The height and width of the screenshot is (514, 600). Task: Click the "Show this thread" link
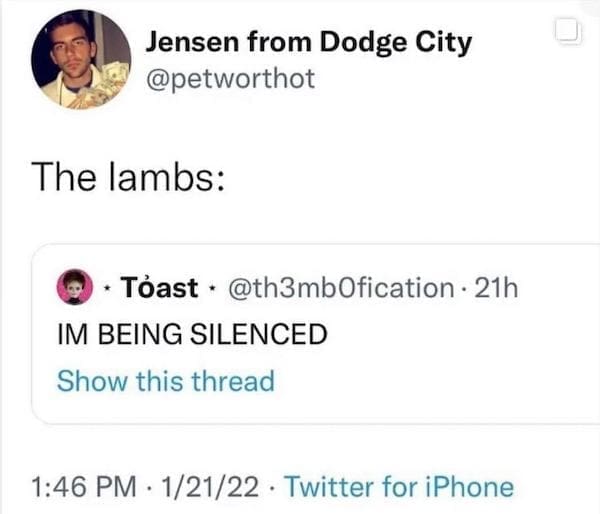[165, 381]
